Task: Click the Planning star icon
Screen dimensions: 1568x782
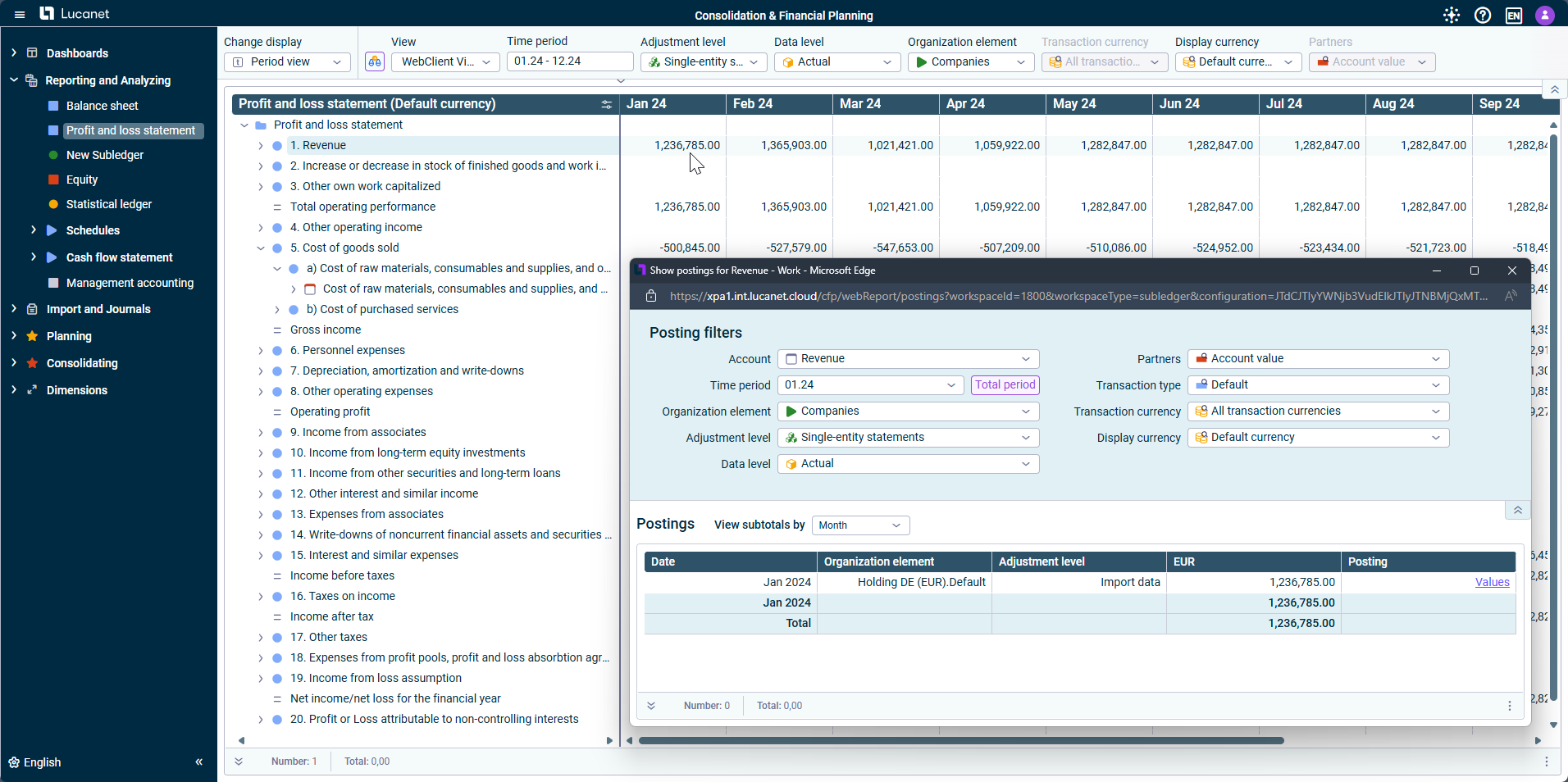Action: tap(32, 336)
